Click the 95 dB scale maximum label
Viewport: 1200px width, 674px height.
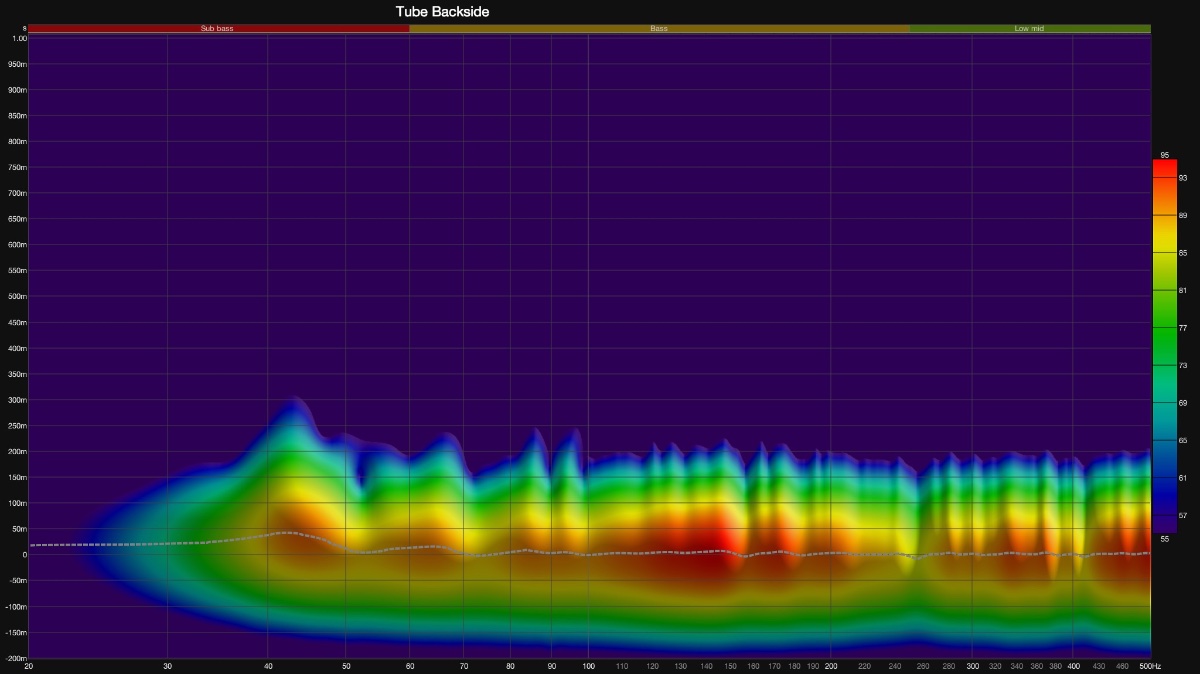click(x=1164, y=155)
